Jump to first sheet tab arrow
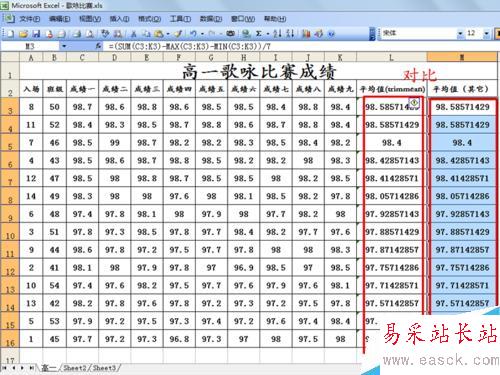Screen dimensions: 500x375 pyautogui.click(x=5, y=368)
